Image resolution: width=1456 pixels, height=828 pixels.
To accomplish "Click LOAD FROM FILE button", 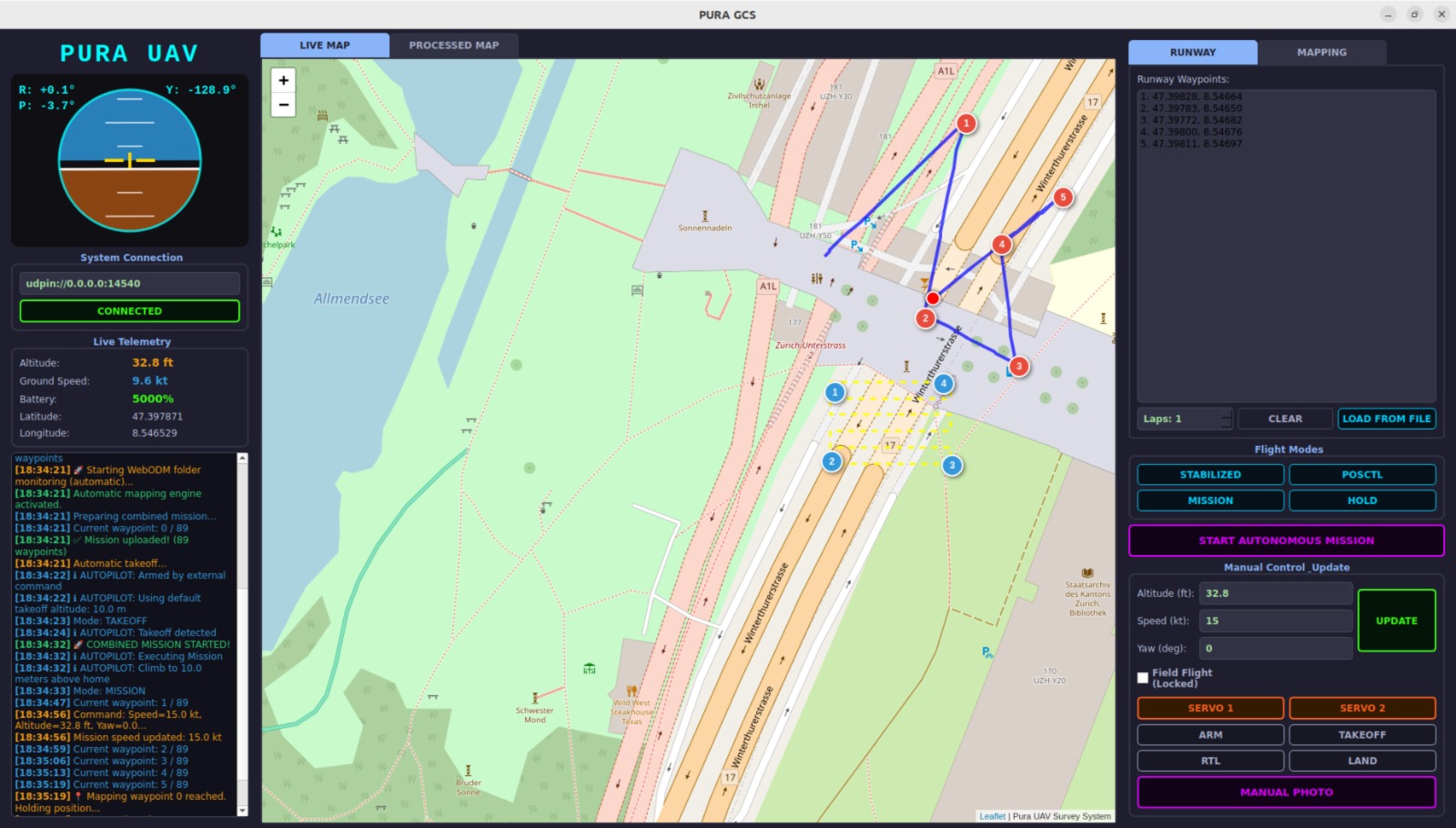I will click(1387, 419).
